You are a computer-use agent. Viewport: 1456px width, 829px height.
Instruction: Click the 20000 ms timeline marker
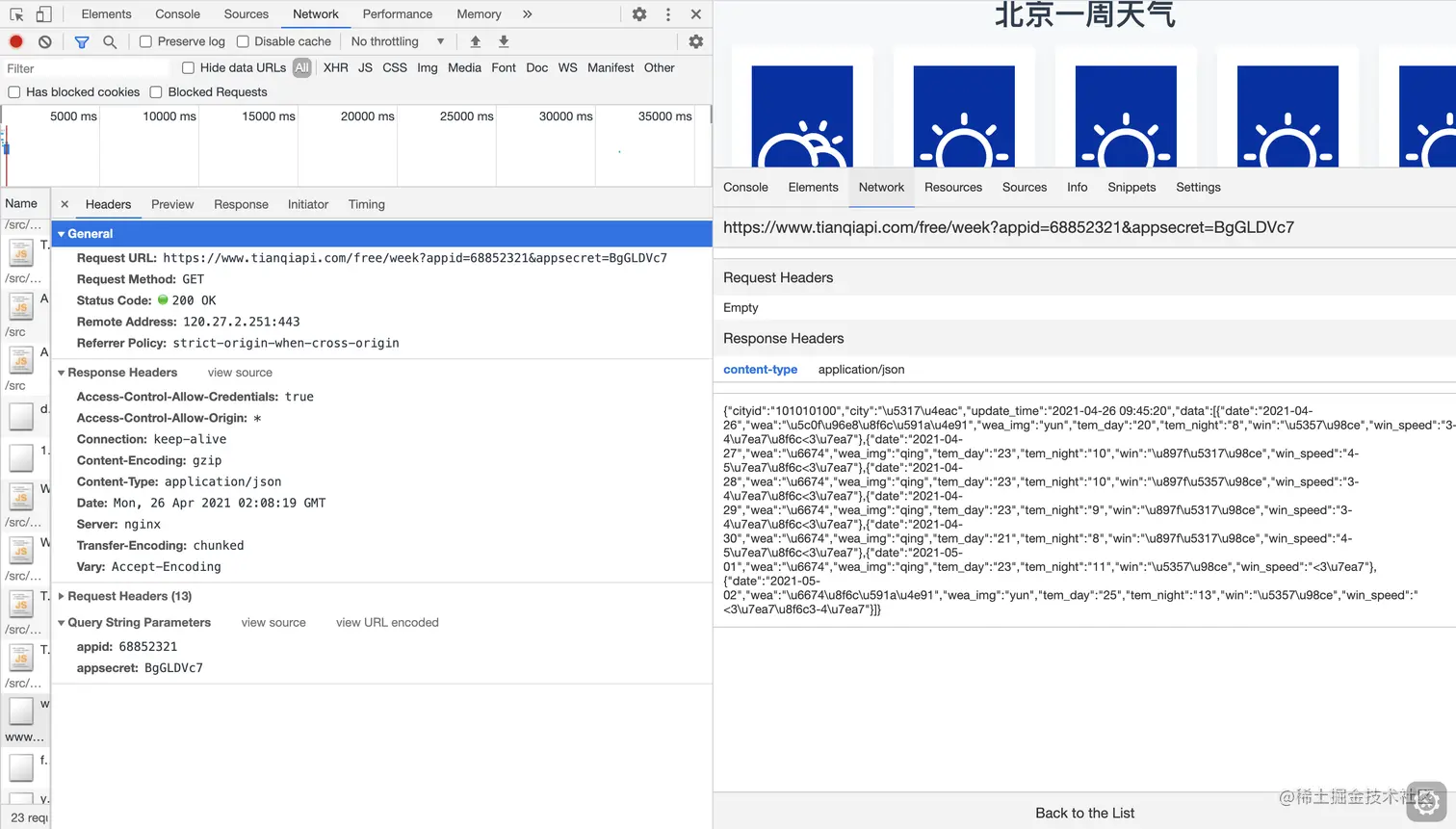[367, 117]
